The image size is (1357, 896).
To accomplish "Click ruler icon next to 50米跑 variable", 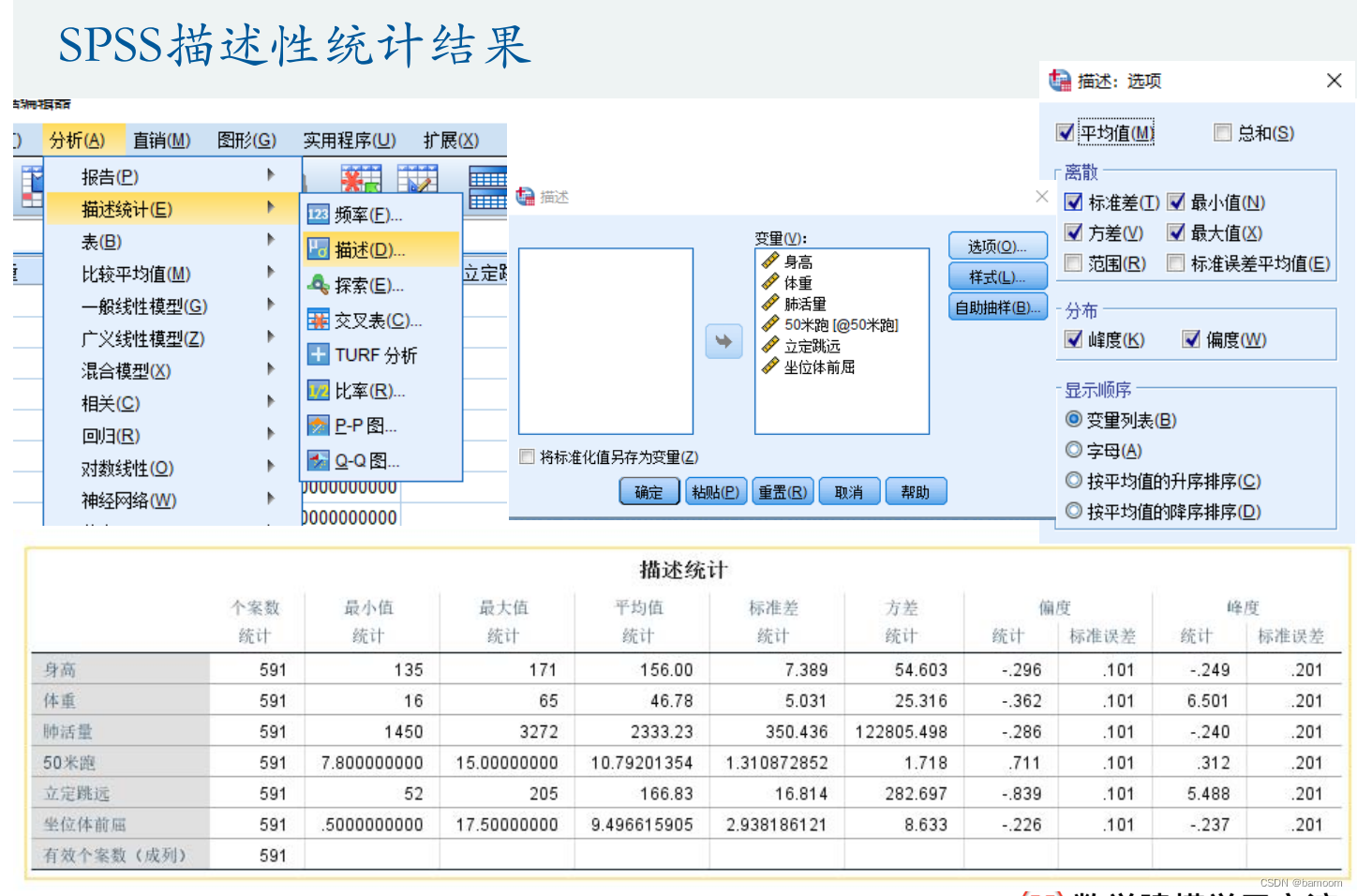I will (770, 323).
